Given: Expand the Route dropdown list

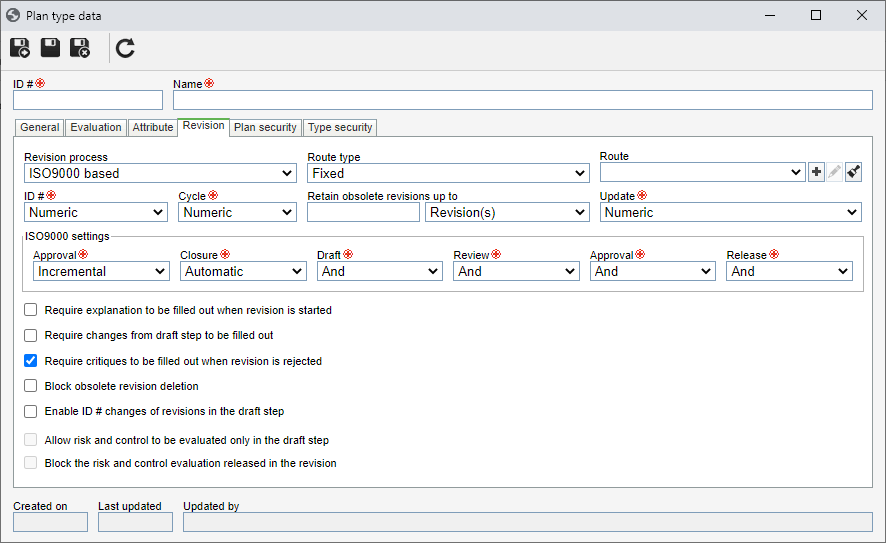Looking at the screenshot, I should tap(702, 172).
